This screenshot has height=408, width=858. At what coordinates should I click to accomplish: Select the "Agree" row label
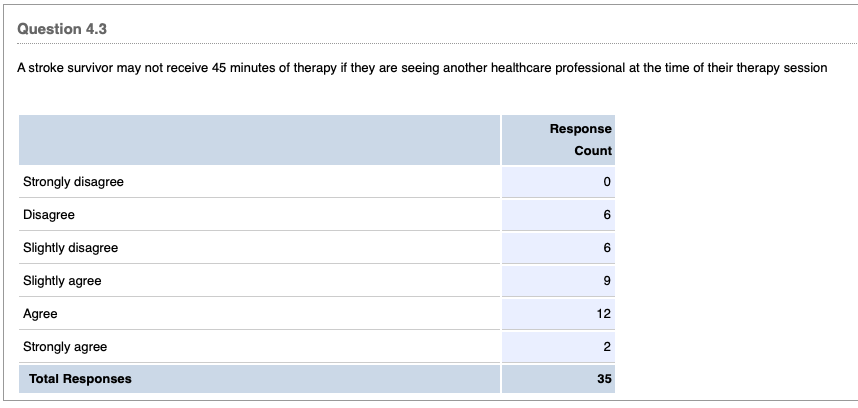click(41, 314)
